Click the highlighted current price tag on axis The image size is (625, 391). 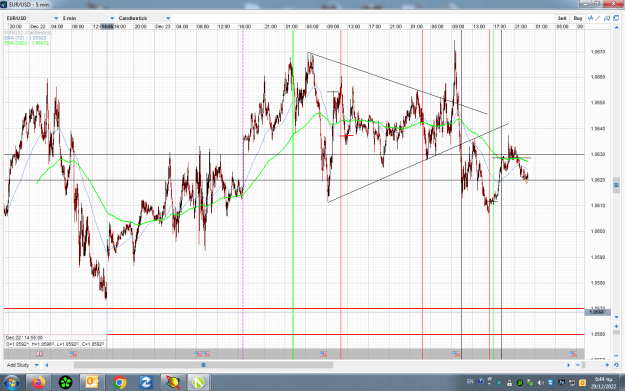[x=597, y=312]
